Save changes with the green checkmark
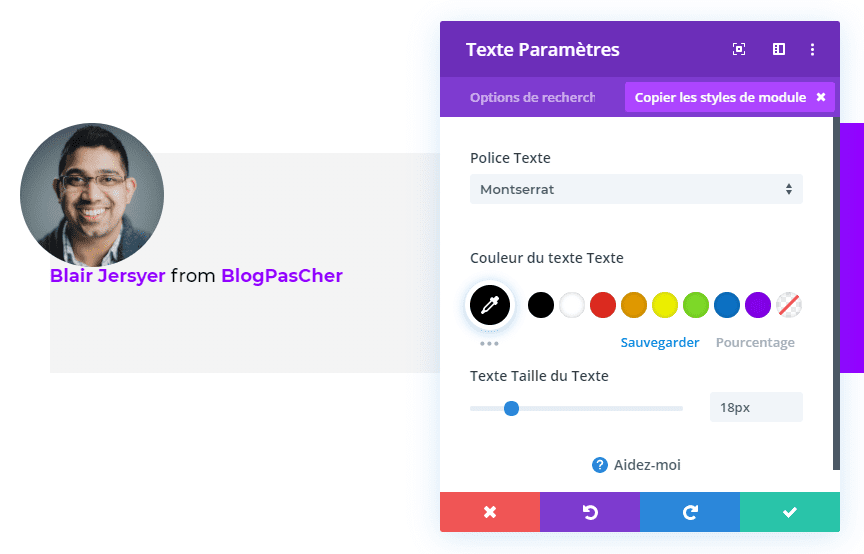 coord(790,512)
